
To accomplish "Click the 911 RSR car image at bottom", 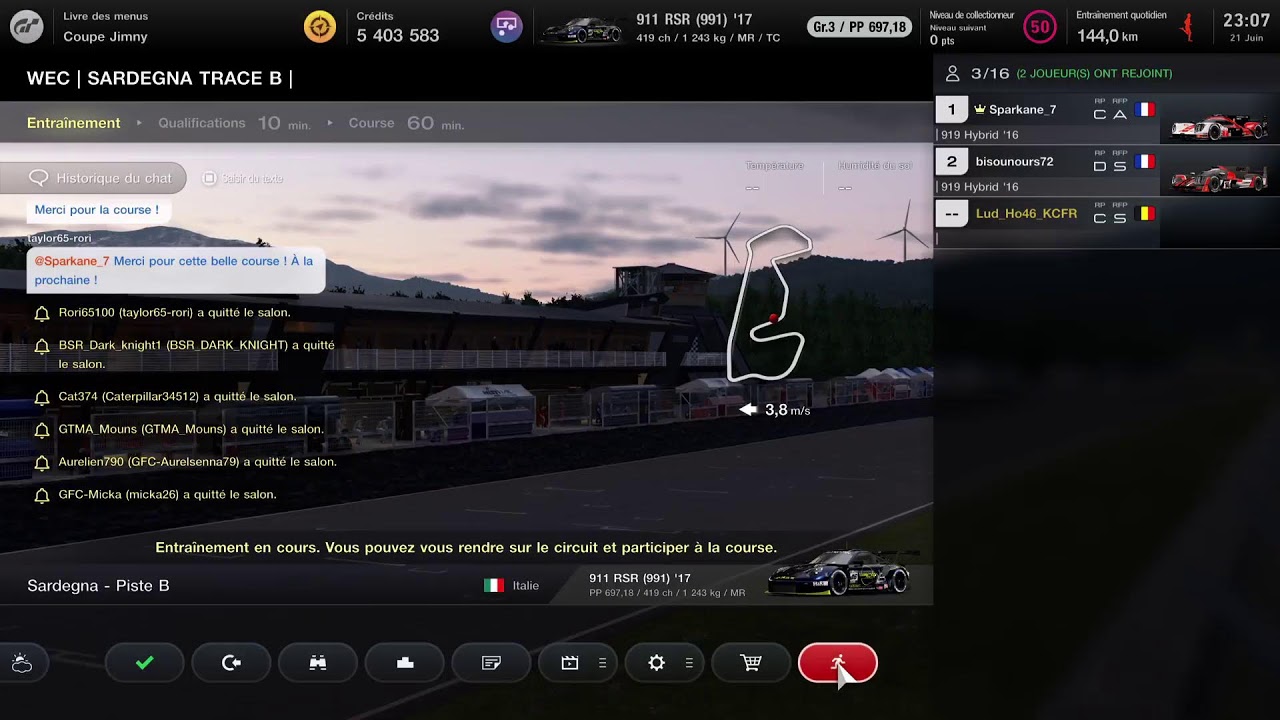I will pos(842,573).
